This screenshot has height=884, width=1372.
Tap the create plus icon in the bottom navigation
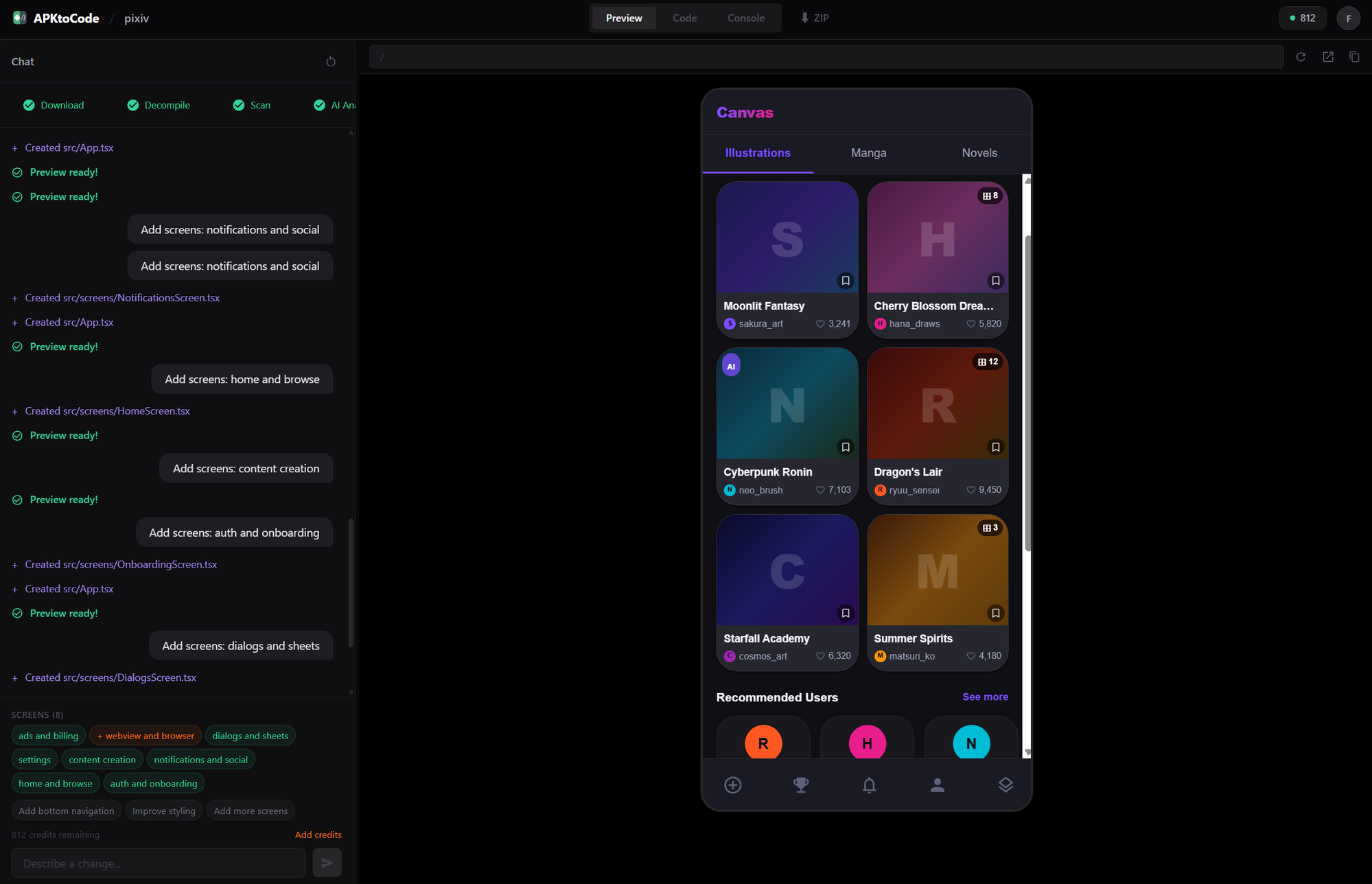(x=732, y=784)
